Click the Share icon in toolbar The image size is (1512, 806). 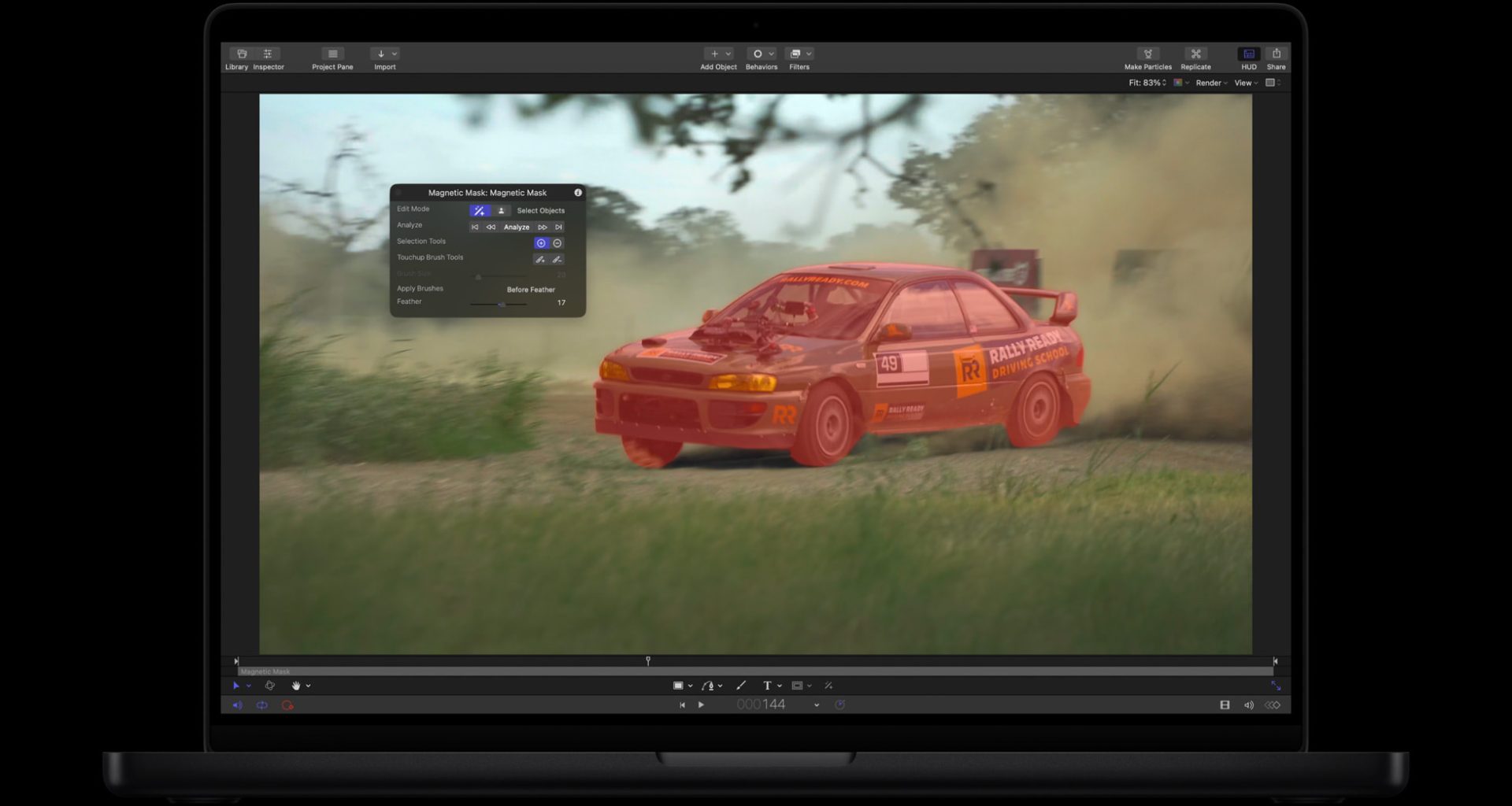tap(1276, 54)
